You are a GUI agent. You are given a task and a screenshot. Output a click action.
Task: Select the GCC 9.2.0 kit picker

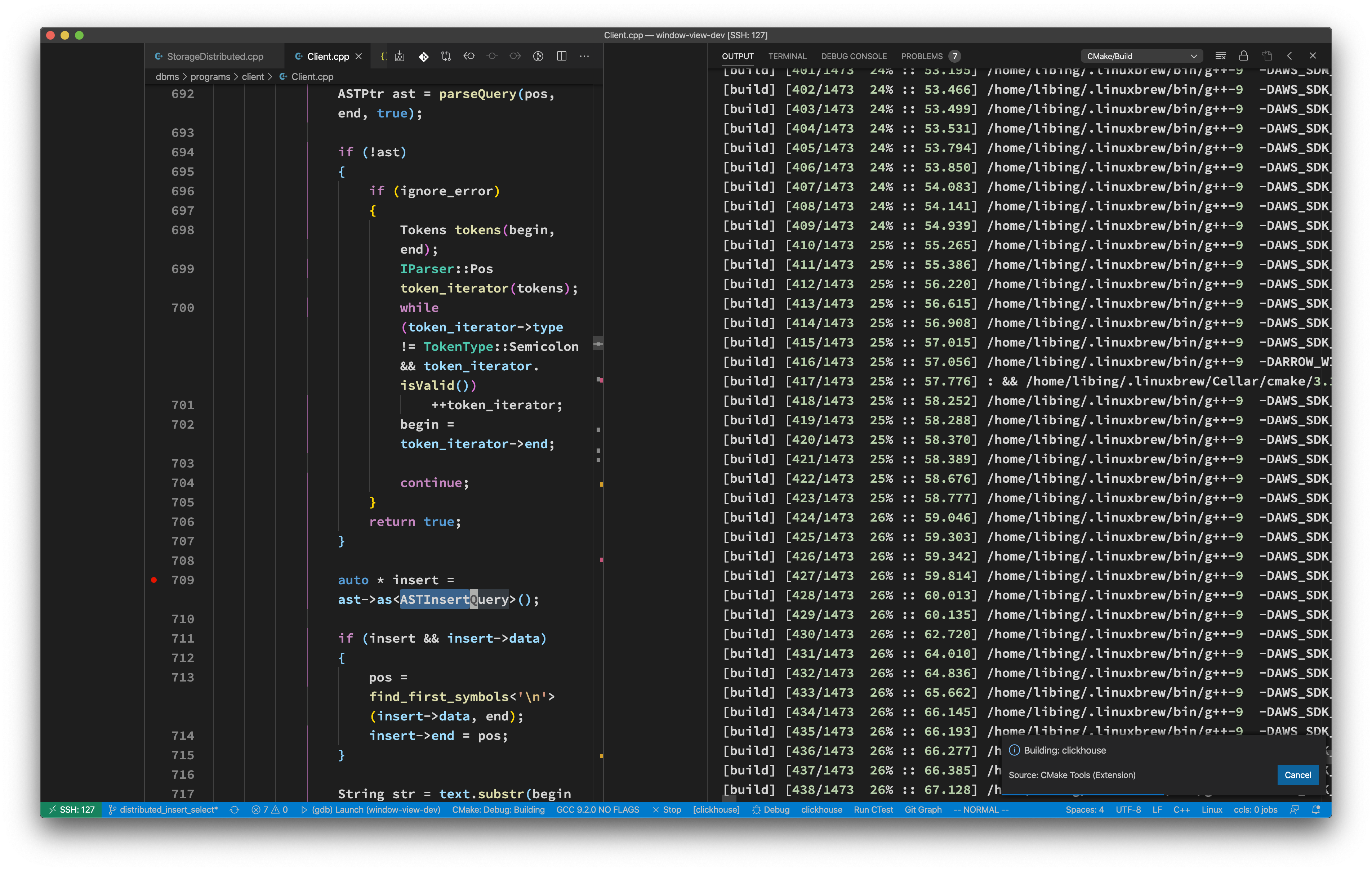[x=597, y=809]
